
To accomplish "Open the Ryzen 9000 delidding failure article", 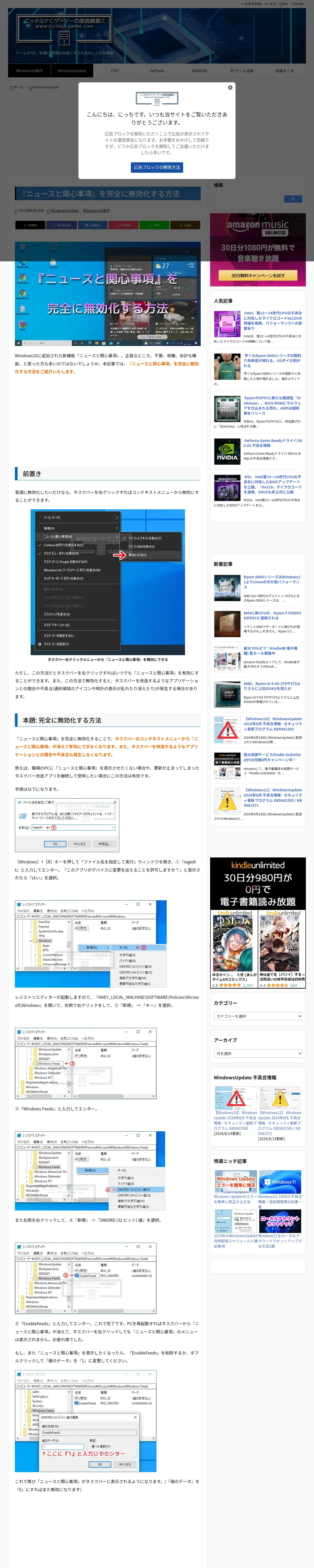I will point(273,360).
